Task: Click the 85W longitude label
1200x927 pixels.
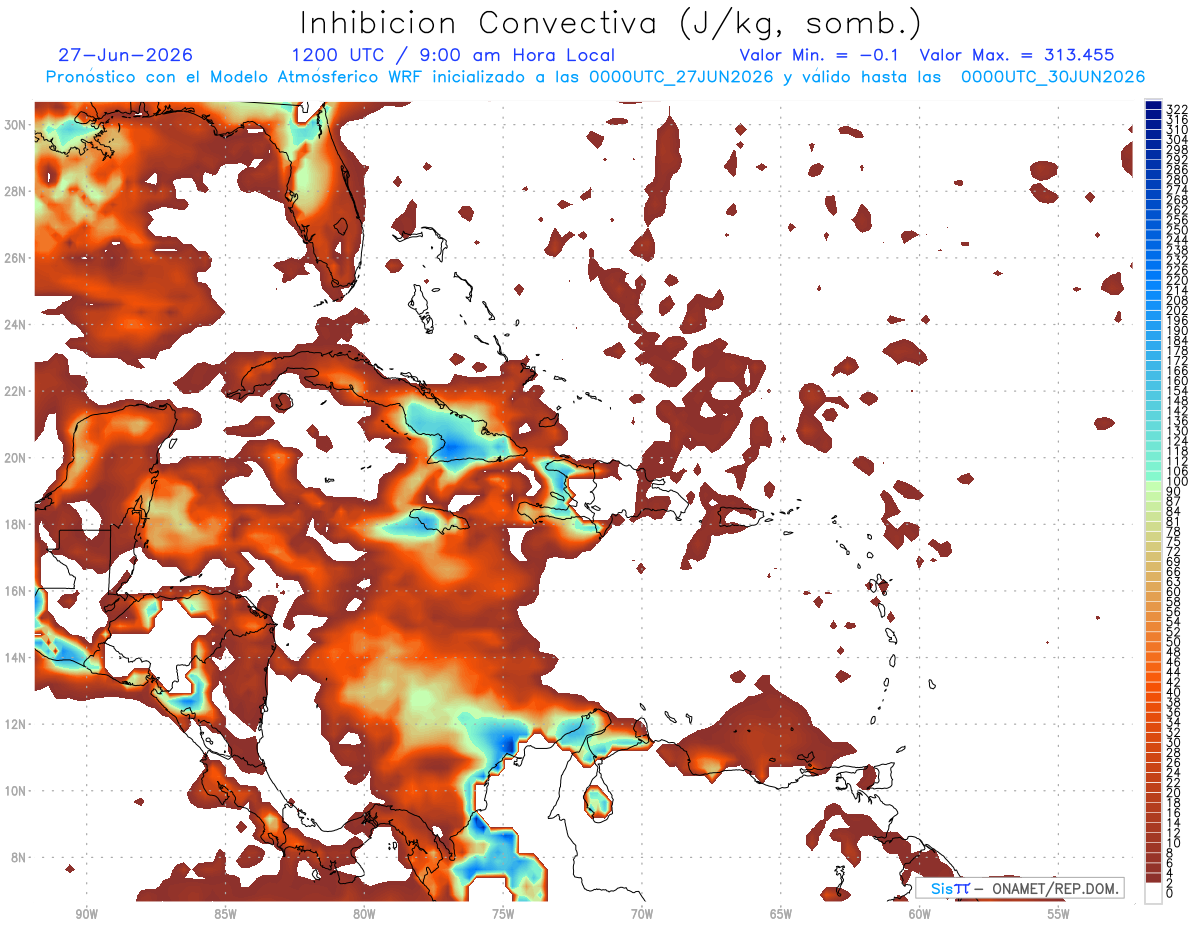Action: coord(225,914)
